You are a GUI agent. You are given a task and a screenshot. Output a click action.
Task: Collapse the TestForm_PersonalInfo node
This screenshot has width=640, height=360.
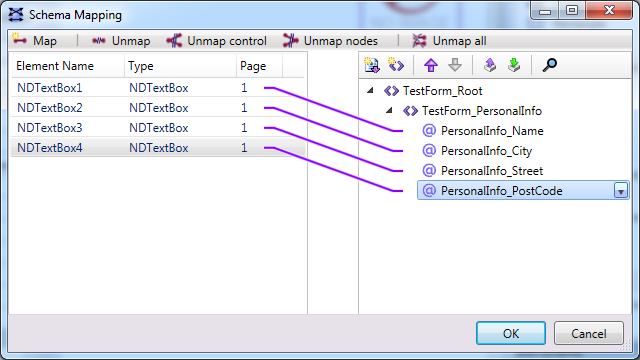(389, 111)
